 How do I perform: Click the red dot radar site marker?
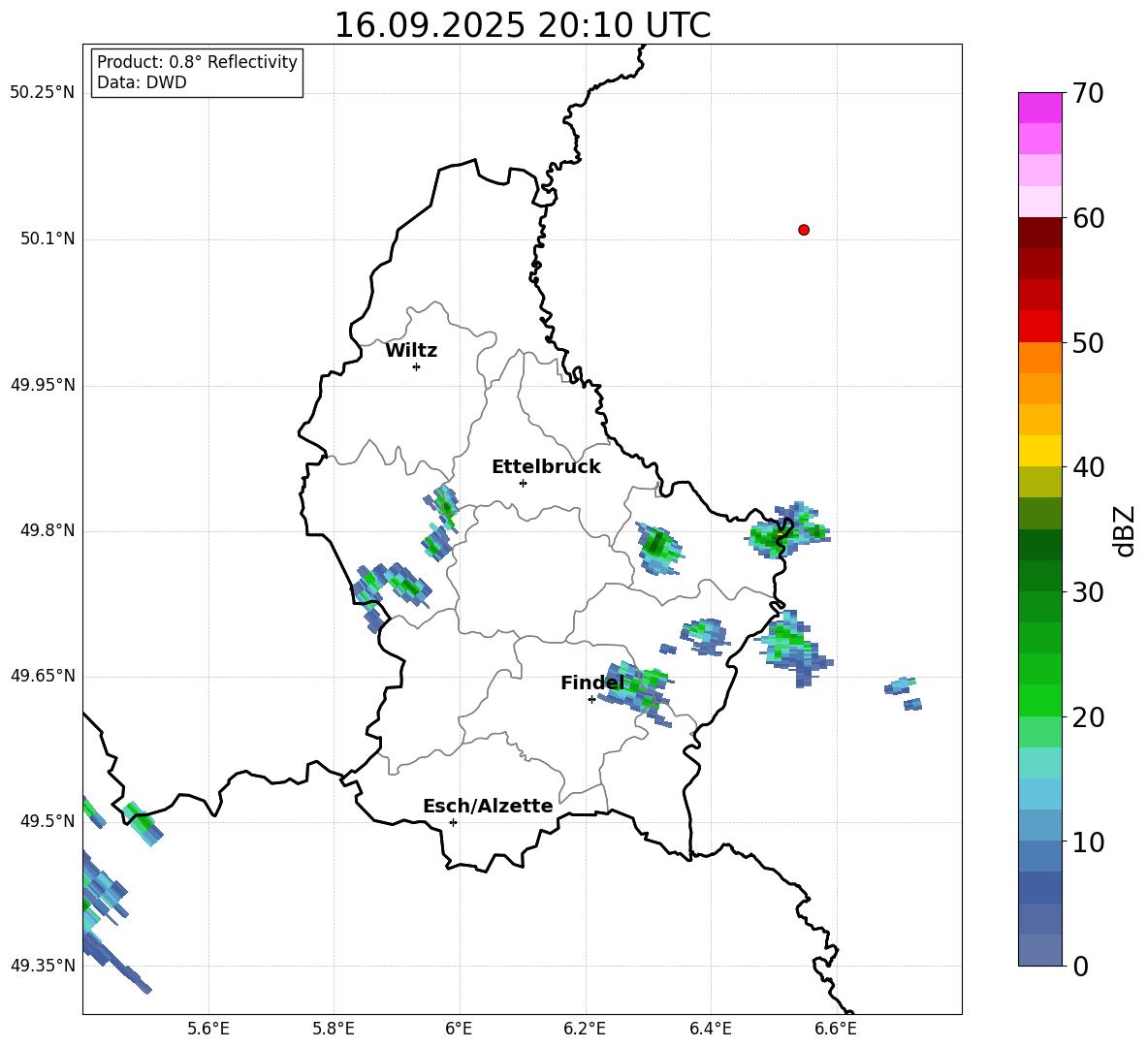[x=804, y=230]
